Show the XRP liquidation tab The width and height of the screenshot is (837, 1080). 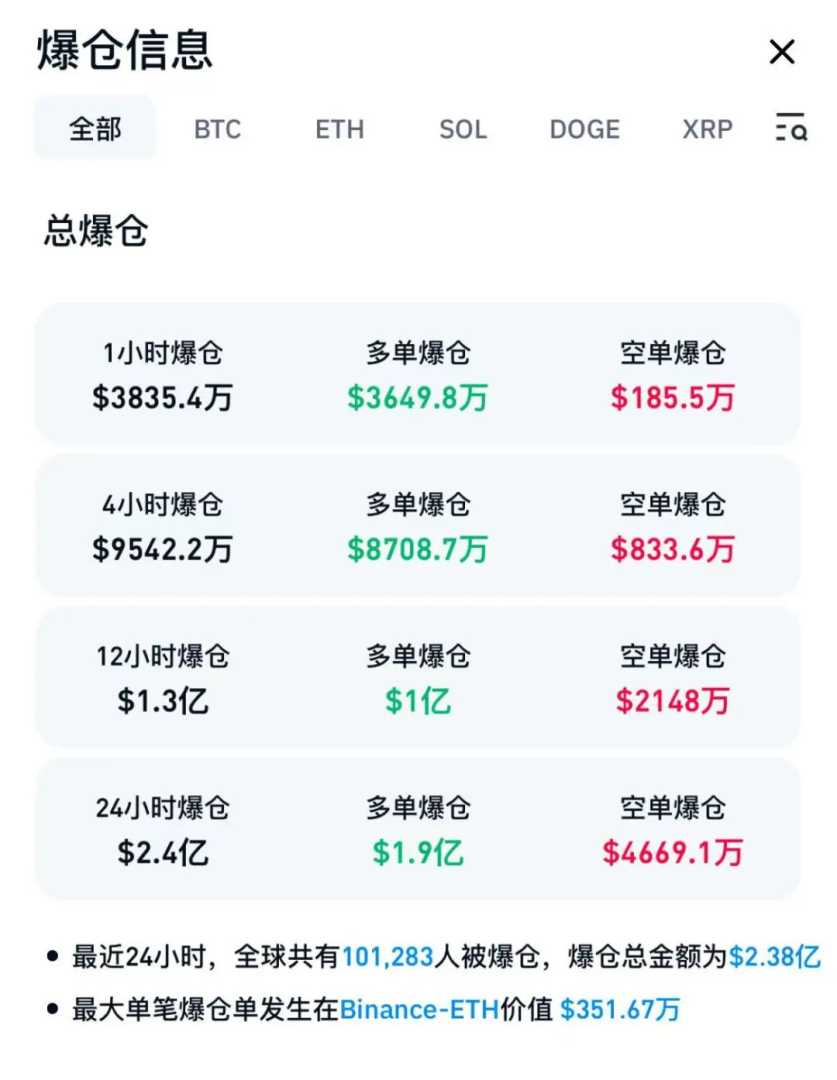[x=707, y=129]
